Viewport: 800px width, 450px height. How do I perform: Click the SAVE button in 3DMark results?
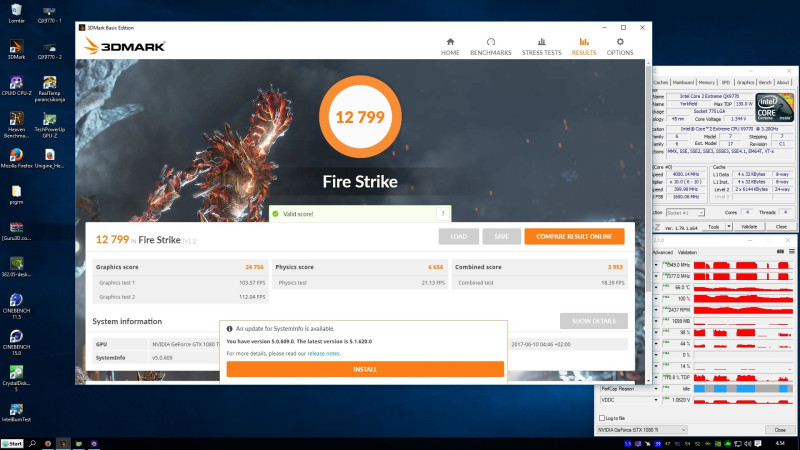coord(502,236)
